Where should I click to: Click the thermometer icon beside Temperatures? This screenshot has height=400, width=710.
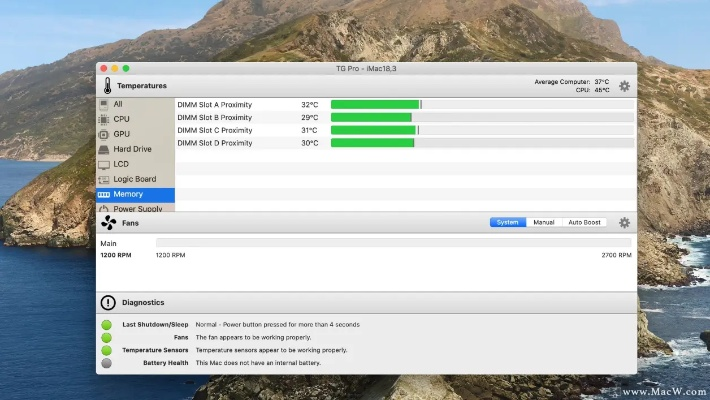[x=106, y=86]
